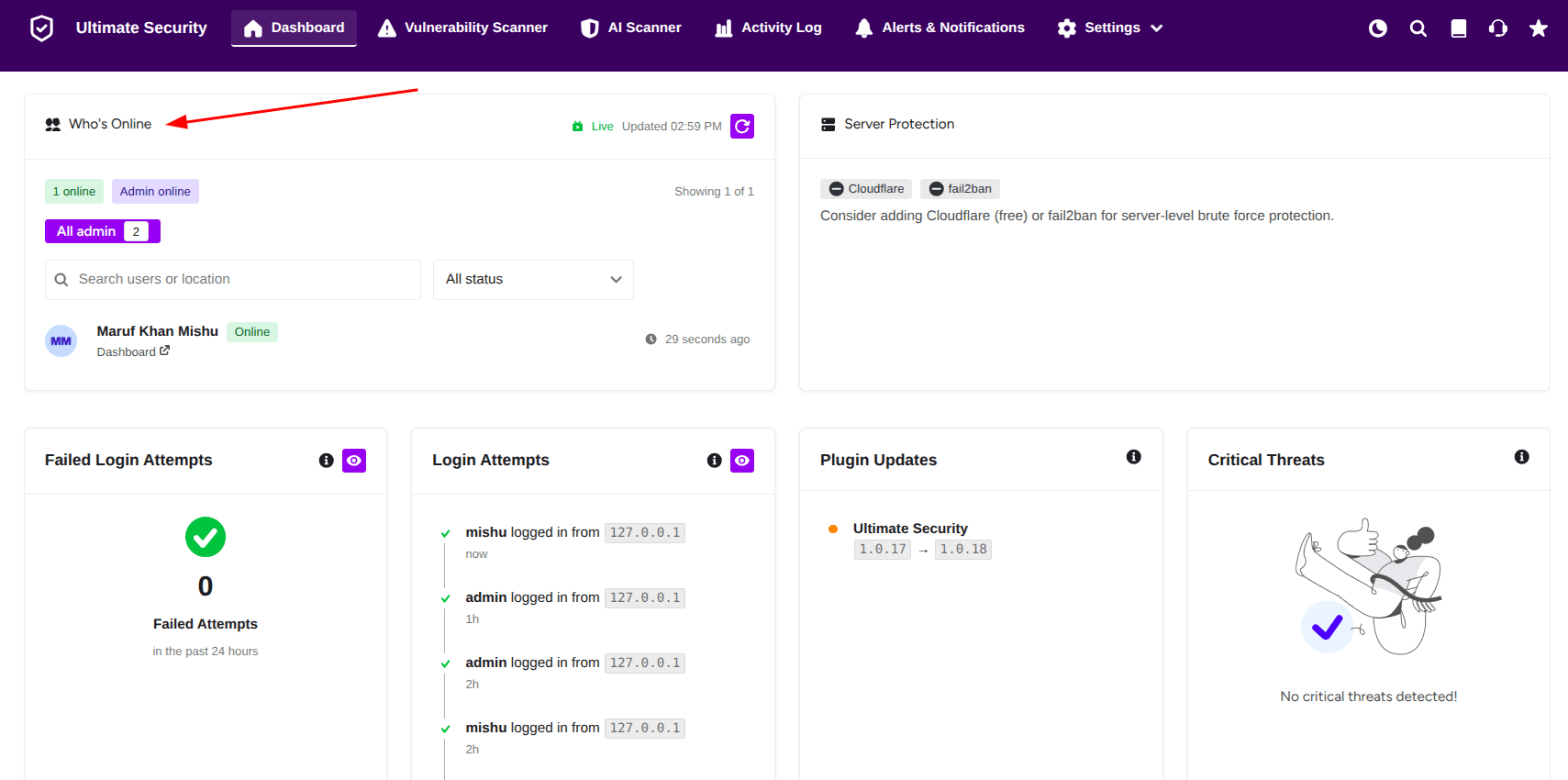
Task: Open Alerts & Notifications tab
Action: point(940,28)
